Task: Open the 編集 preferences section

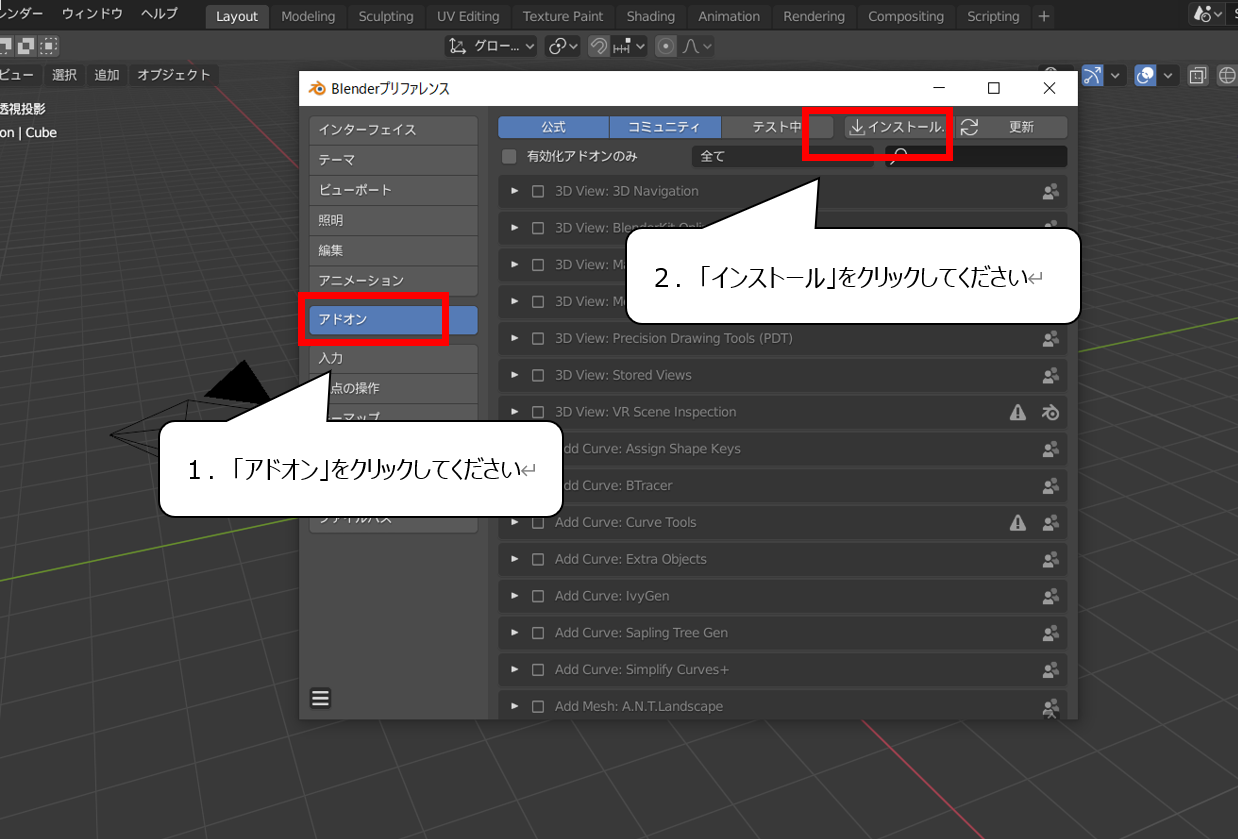Action: (x=393, y=250)
